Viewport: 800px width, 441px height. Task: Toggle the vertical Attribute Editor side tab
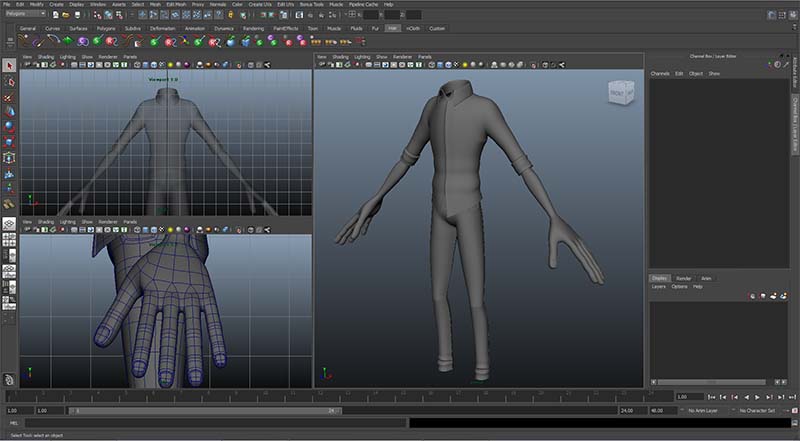click(x=795, y=72)
